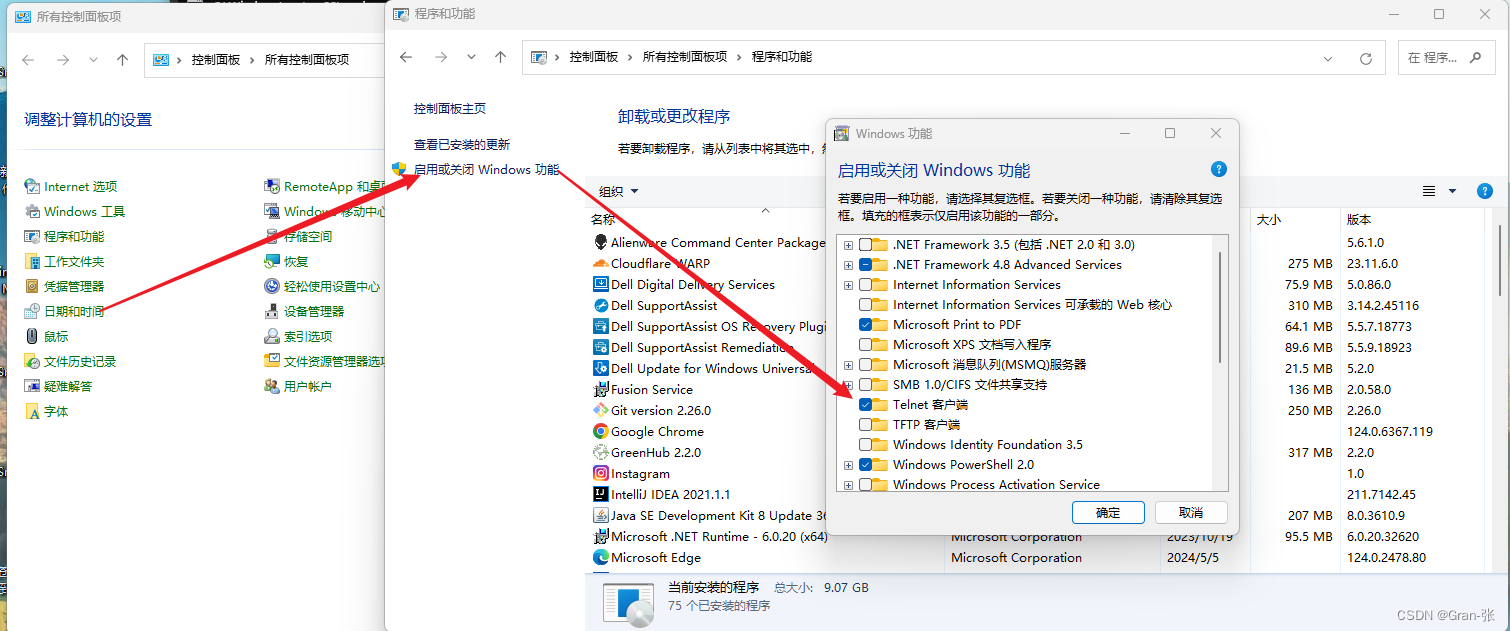The width and height of the screenshot is (1510, 631).
Task: Expand Internet Information Services tree node
Action: point(848,285)
